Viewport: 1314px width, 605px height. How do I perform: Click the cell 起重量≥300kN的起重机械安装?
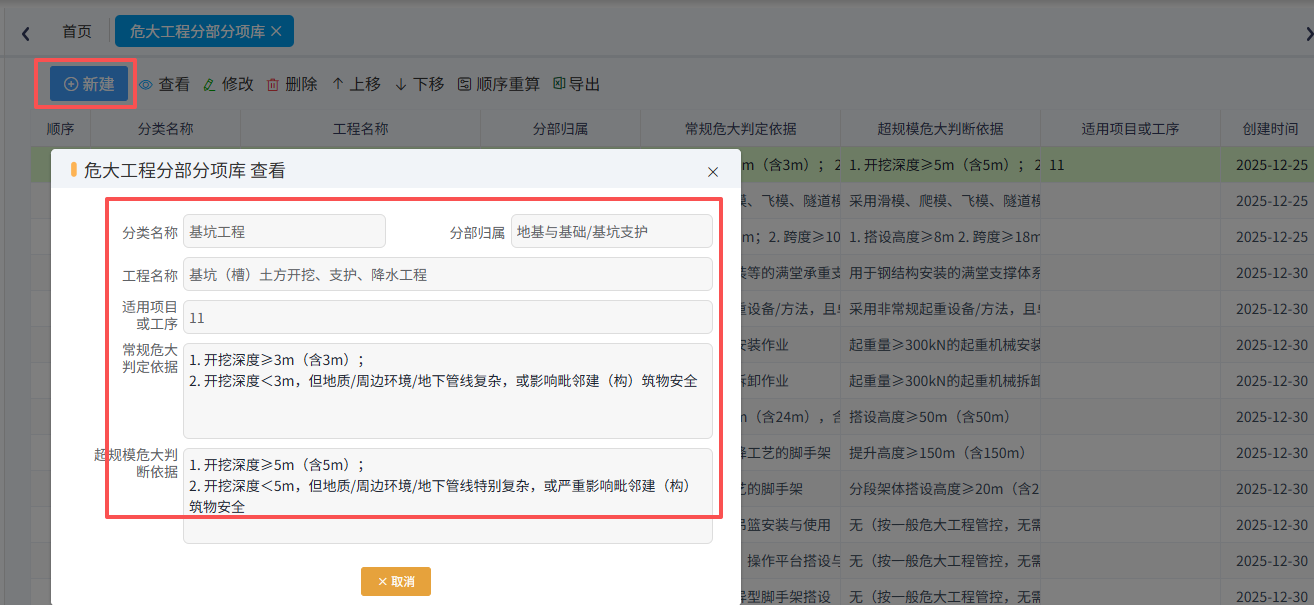(940, 345)
